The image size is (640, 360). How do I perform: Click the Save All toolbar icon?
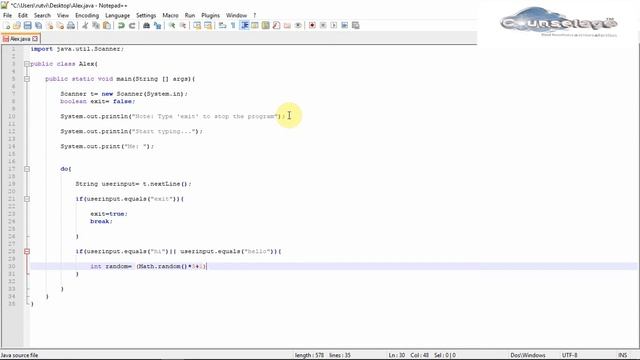tap(38, 25)
